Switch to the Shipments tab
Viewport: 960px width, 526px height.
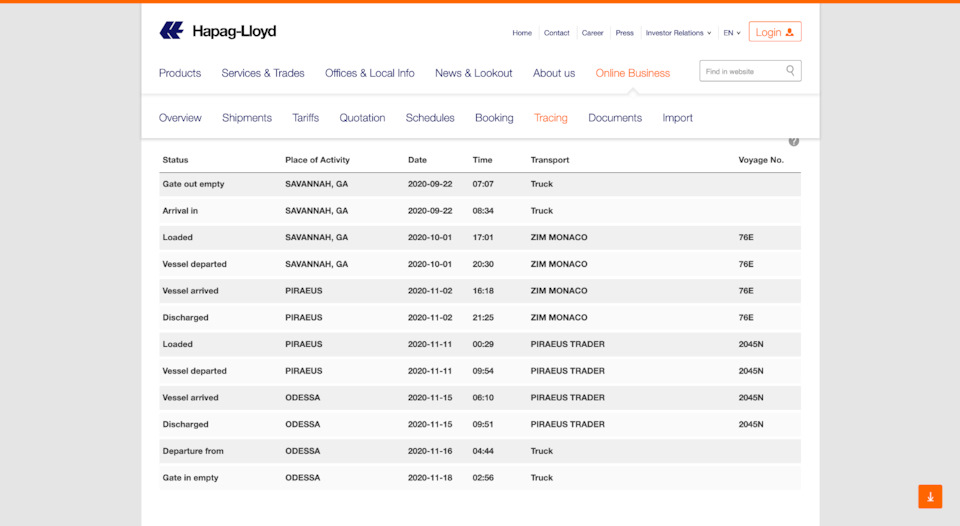(247, 118)
